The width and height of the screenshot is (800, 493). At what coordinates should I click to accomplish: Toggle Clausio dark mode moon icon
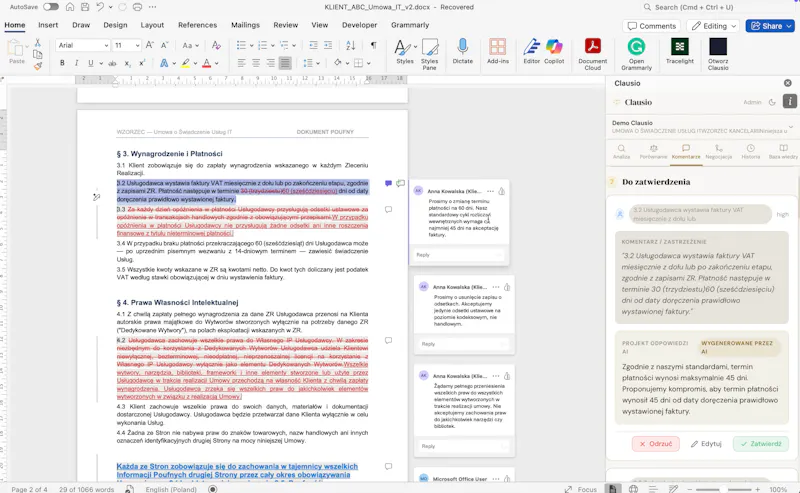click(772, 102)
